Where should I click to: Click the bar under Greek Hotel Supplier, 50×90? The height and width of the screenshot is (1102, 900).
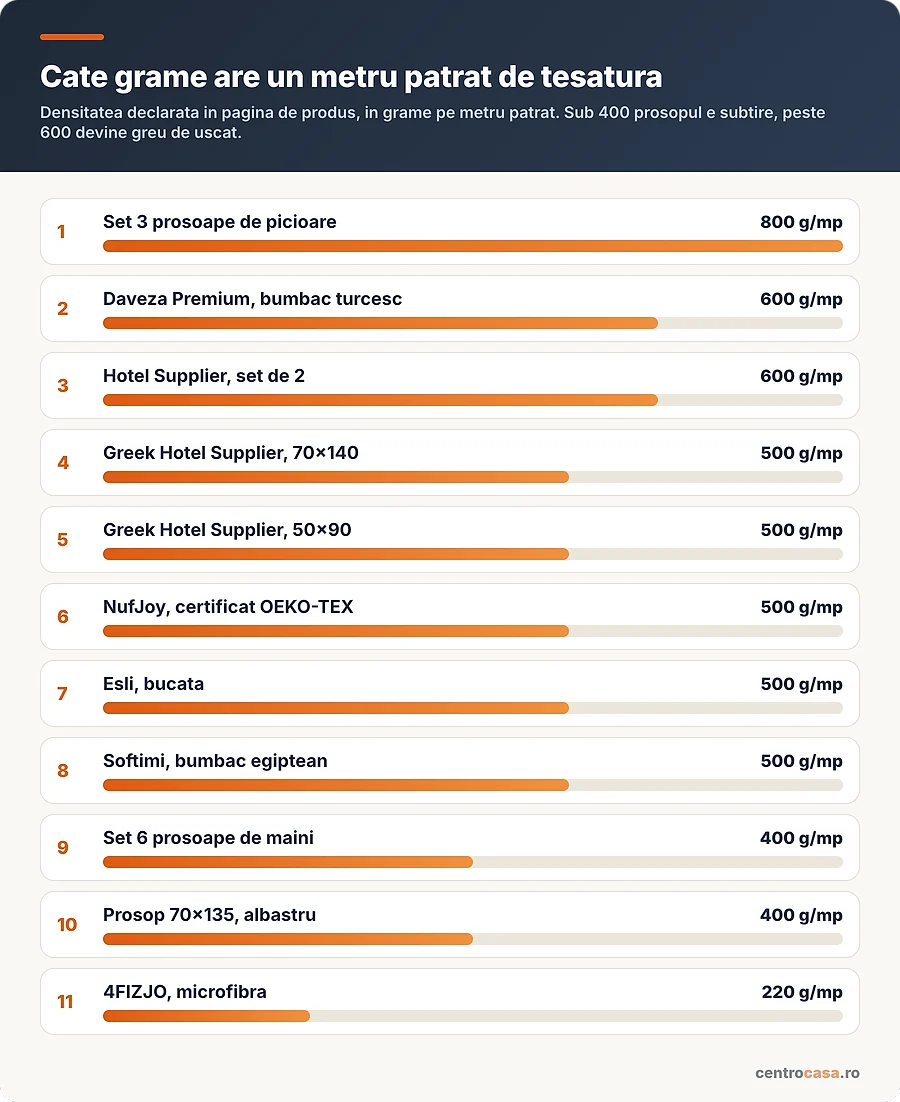[x=473, y=554]
